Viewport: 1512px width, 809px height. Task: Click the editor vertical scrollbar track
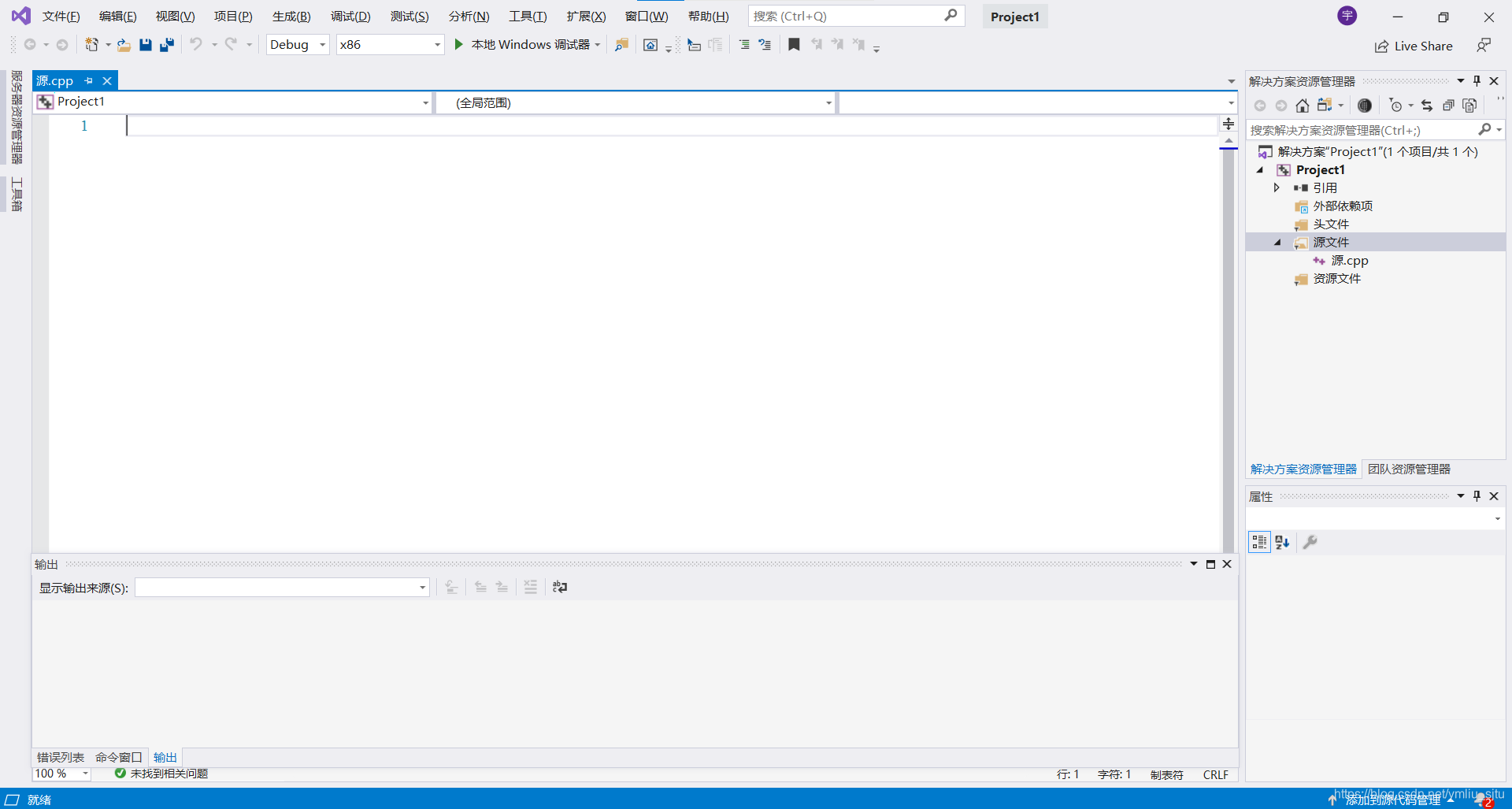pyautogui.click(x=1228, y=351)
